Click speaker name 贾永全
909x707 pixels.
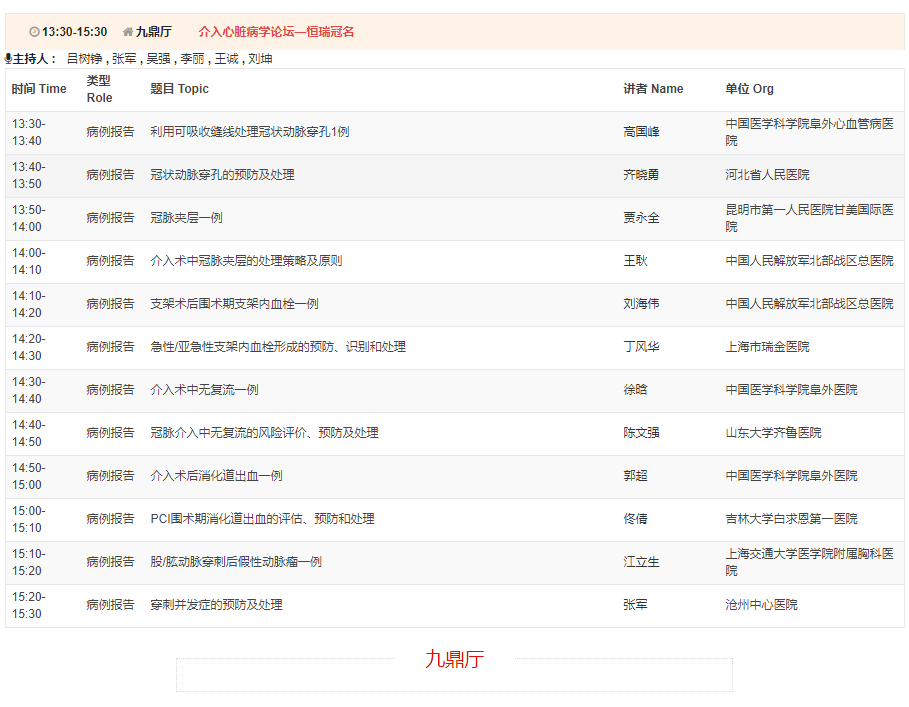pos(641,218)
